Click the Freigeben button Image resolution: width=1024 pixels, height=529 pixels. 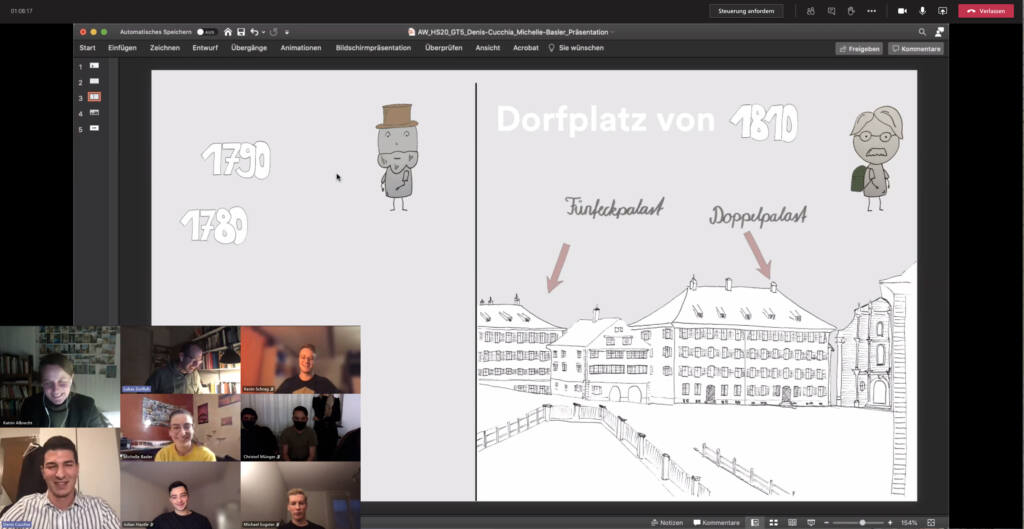[x=859, y=48]
